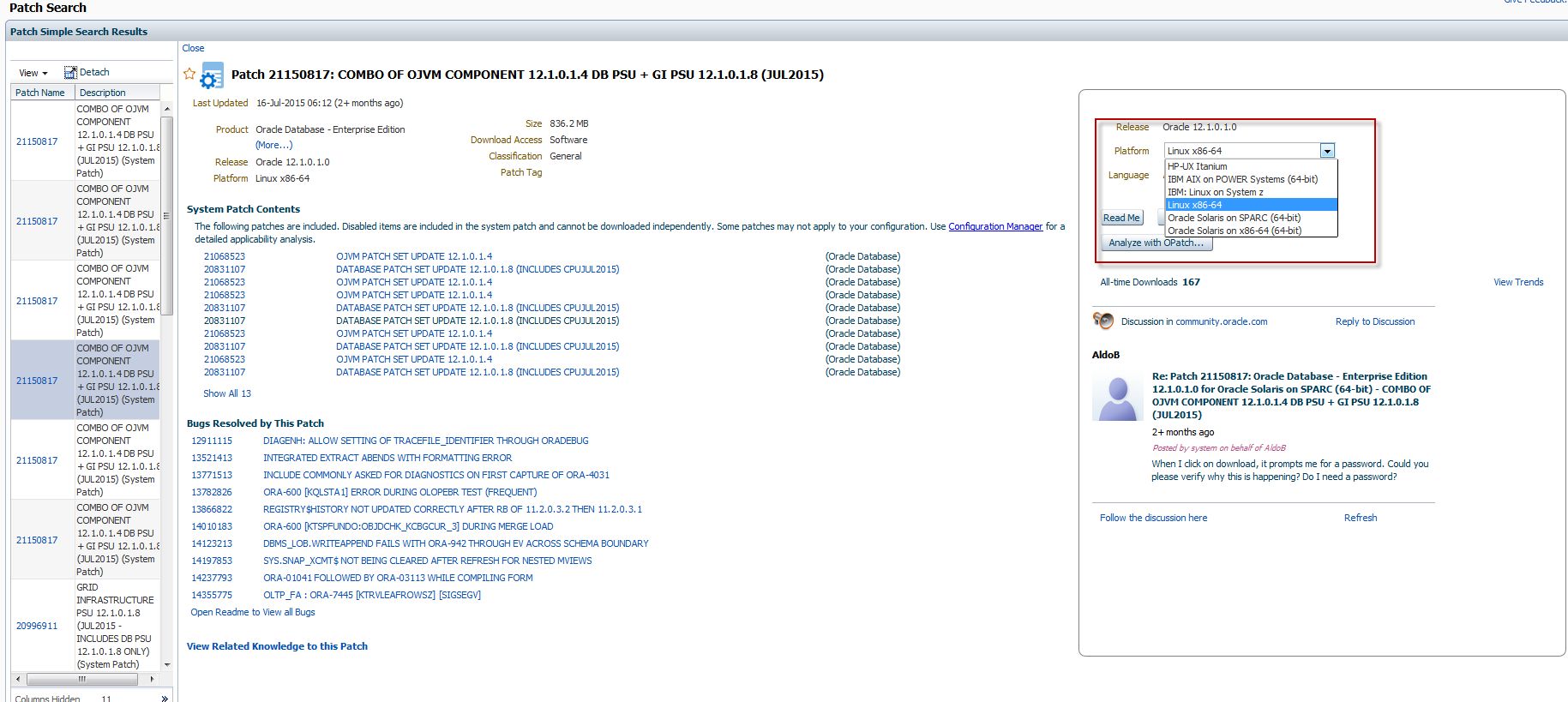This screenshot has width=1568, height=702.
Task: Click the Read Me button
Action: pos(1122,218)
